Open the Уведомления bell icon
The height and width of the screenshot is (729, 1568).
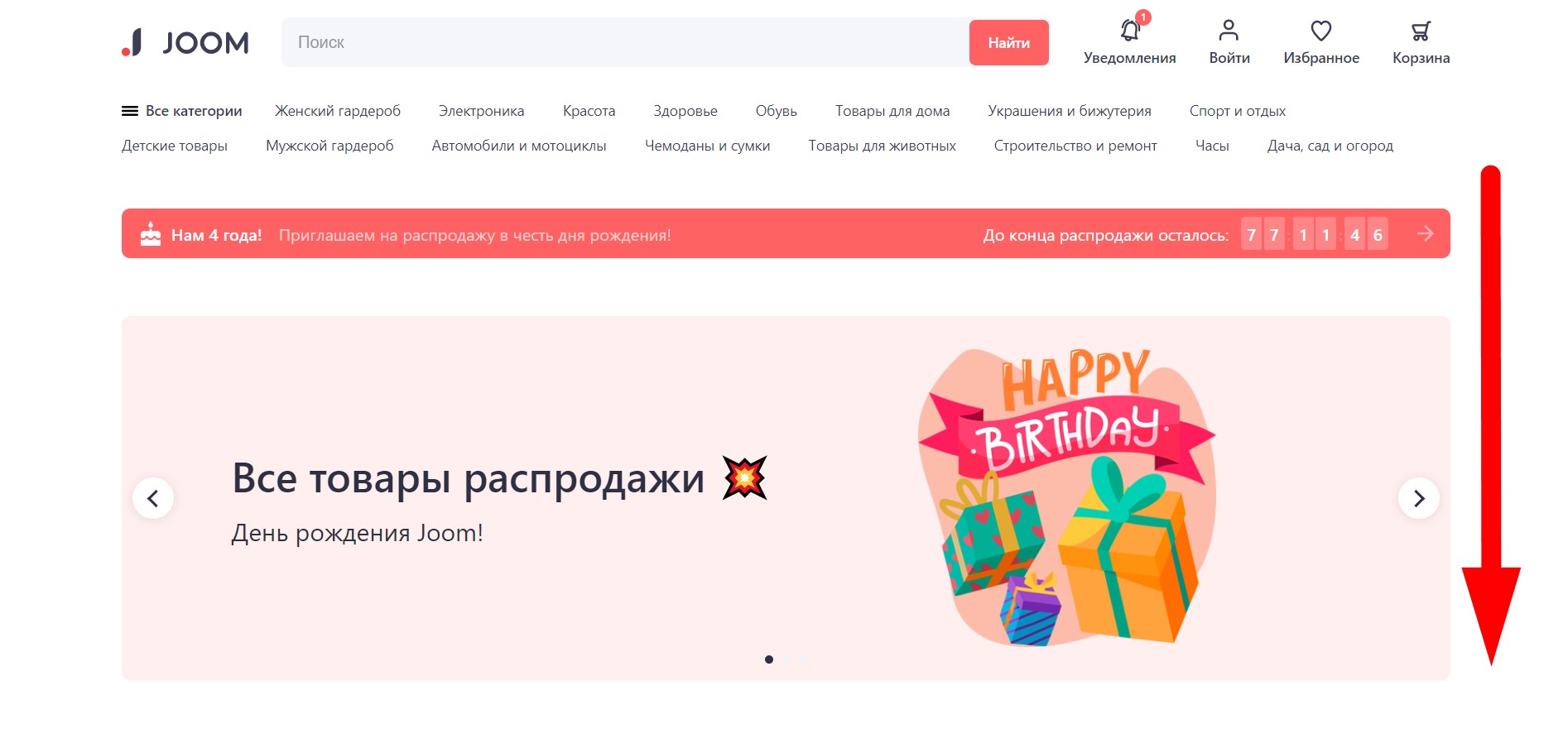[1130, 31]
